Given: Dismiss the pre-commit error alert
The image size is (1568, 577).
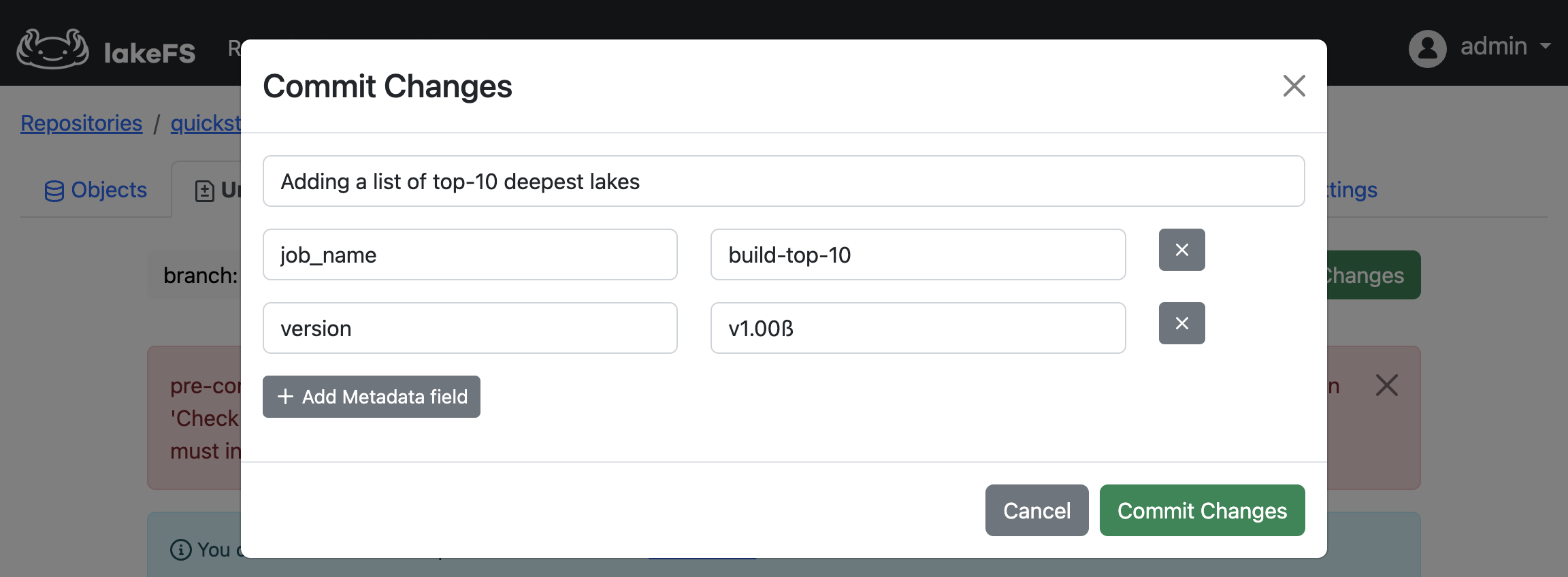Looking at the screenshot, I should pyautogui.click(x=1387, y=385).
